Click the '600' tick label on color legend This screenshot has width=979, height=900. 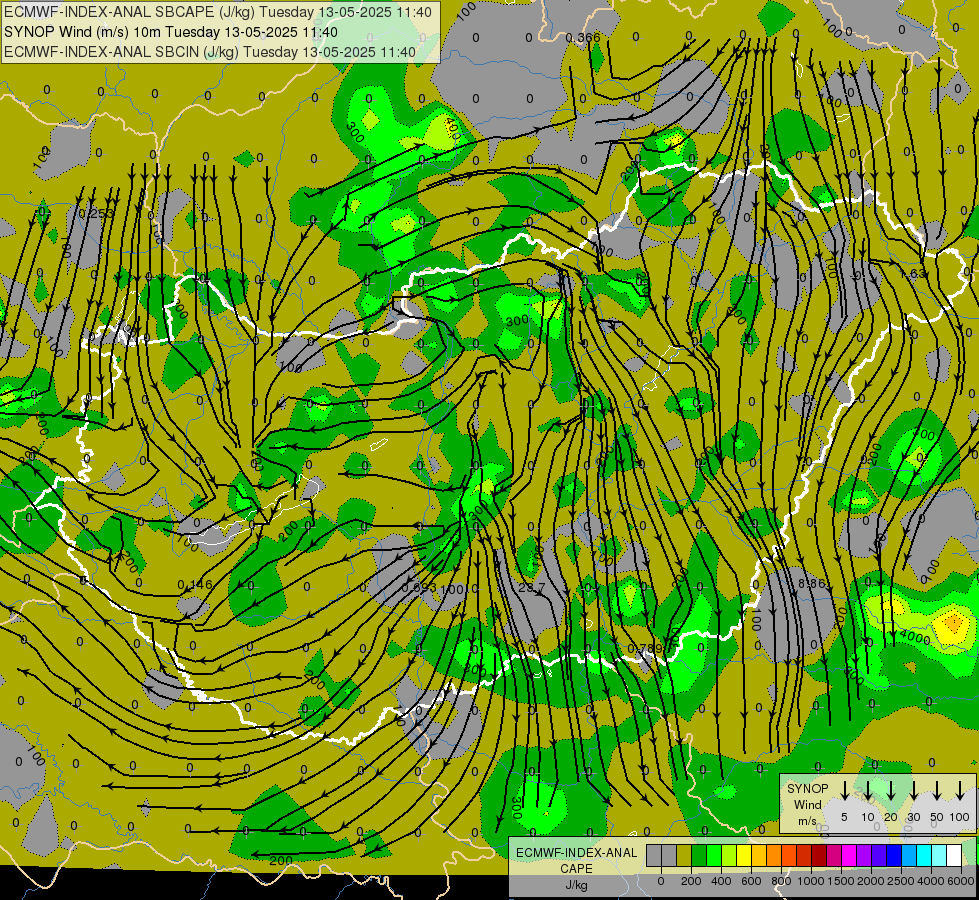(x=751, y=881)
